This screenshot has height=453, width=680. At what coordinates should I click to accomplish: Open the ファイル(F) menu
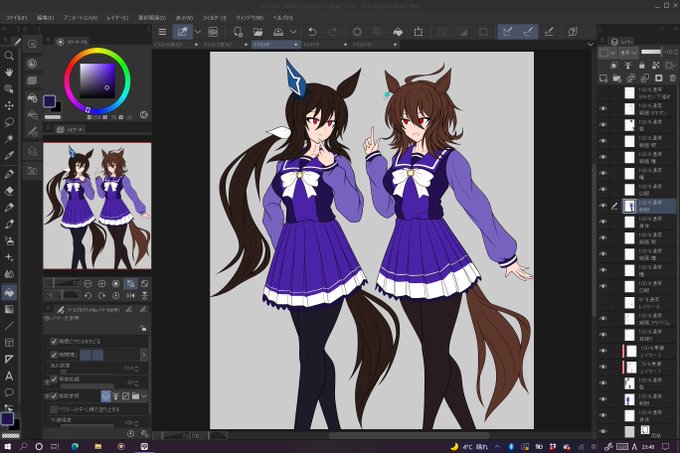pyautogui.click(x=16, y=18)
